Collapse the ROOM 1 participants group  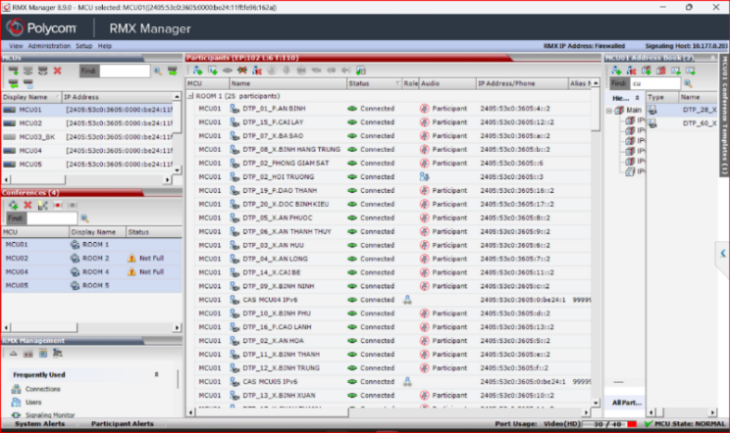coord(190,96)
